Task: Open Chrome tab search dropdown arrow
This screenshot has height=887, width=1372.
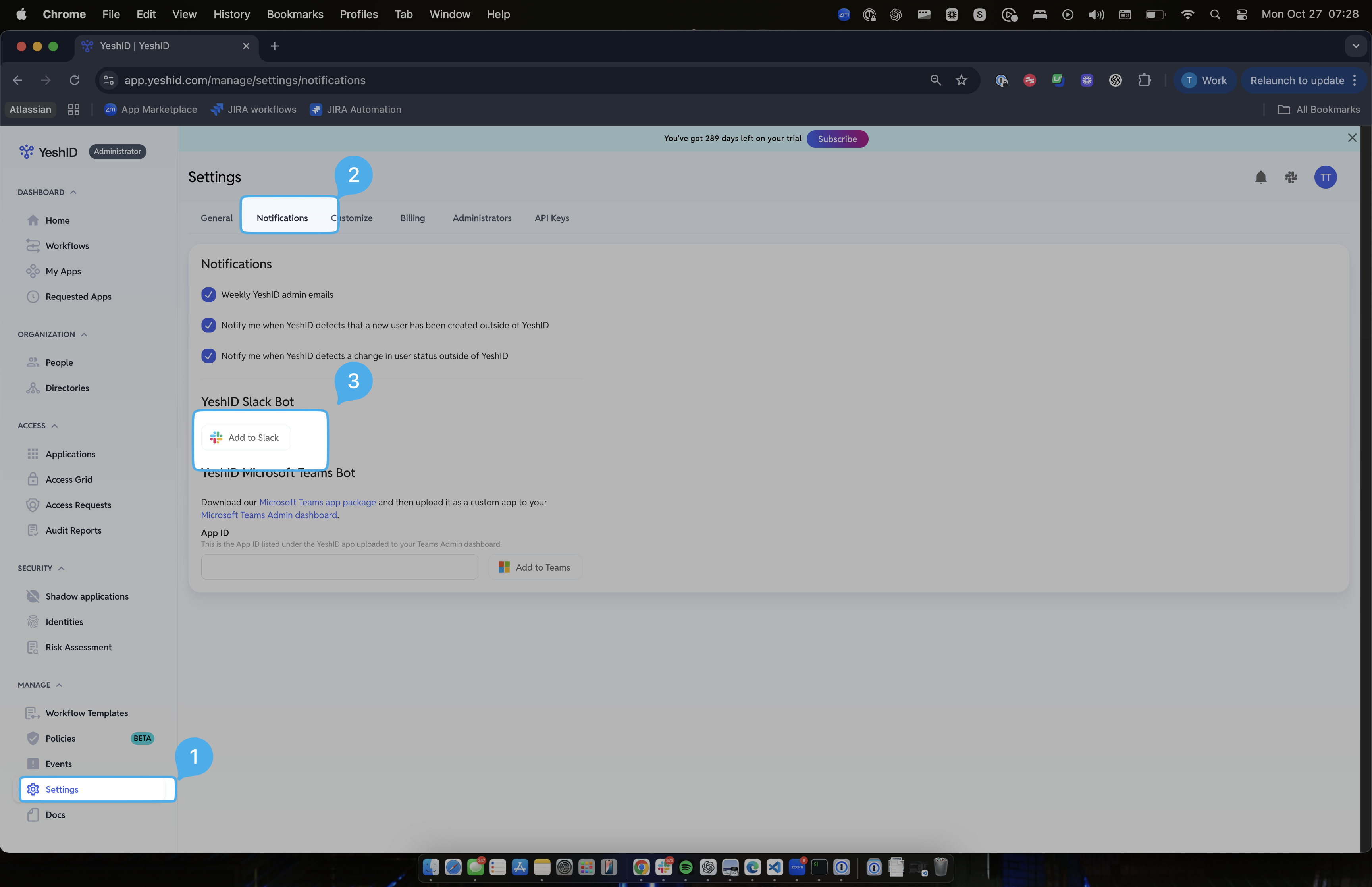Action: [x=1355, y=46]
